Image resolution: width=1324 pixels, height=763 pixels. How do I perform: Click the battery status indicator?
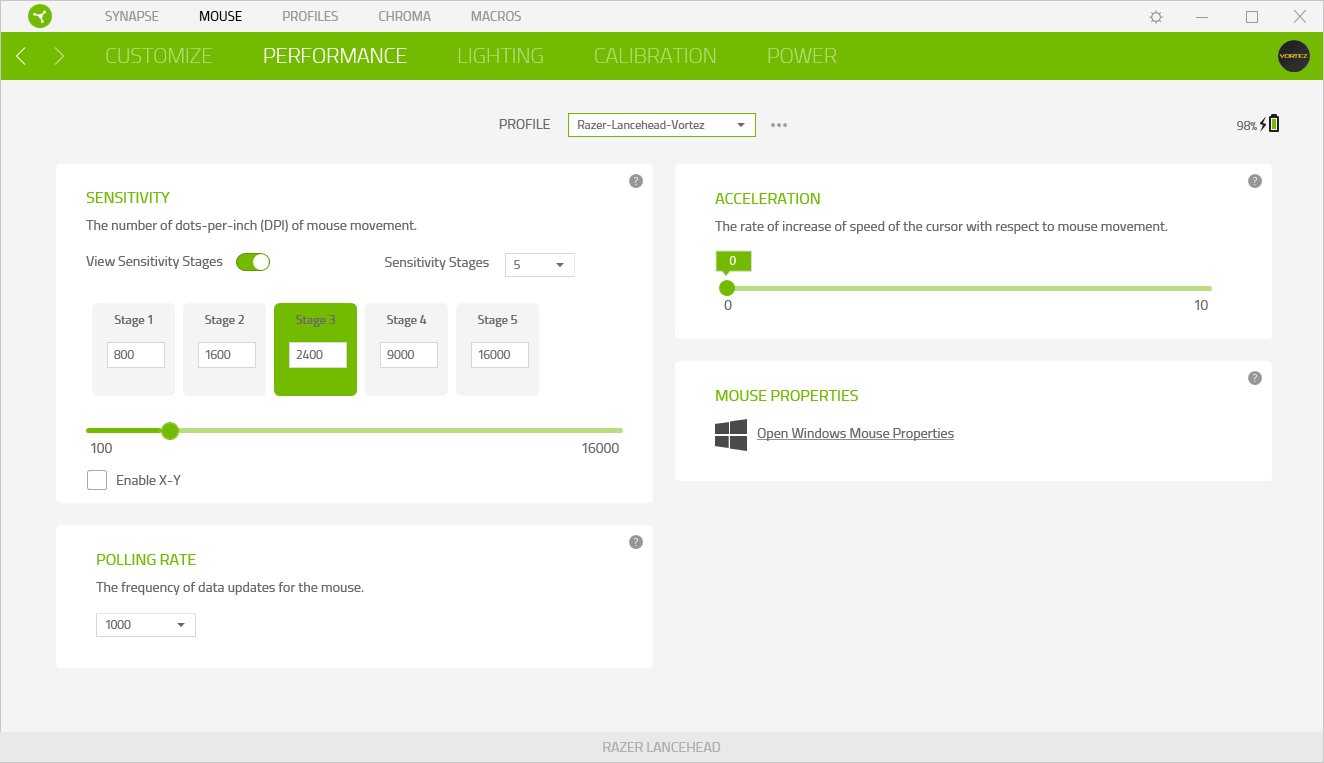[x=1258, y=125]
